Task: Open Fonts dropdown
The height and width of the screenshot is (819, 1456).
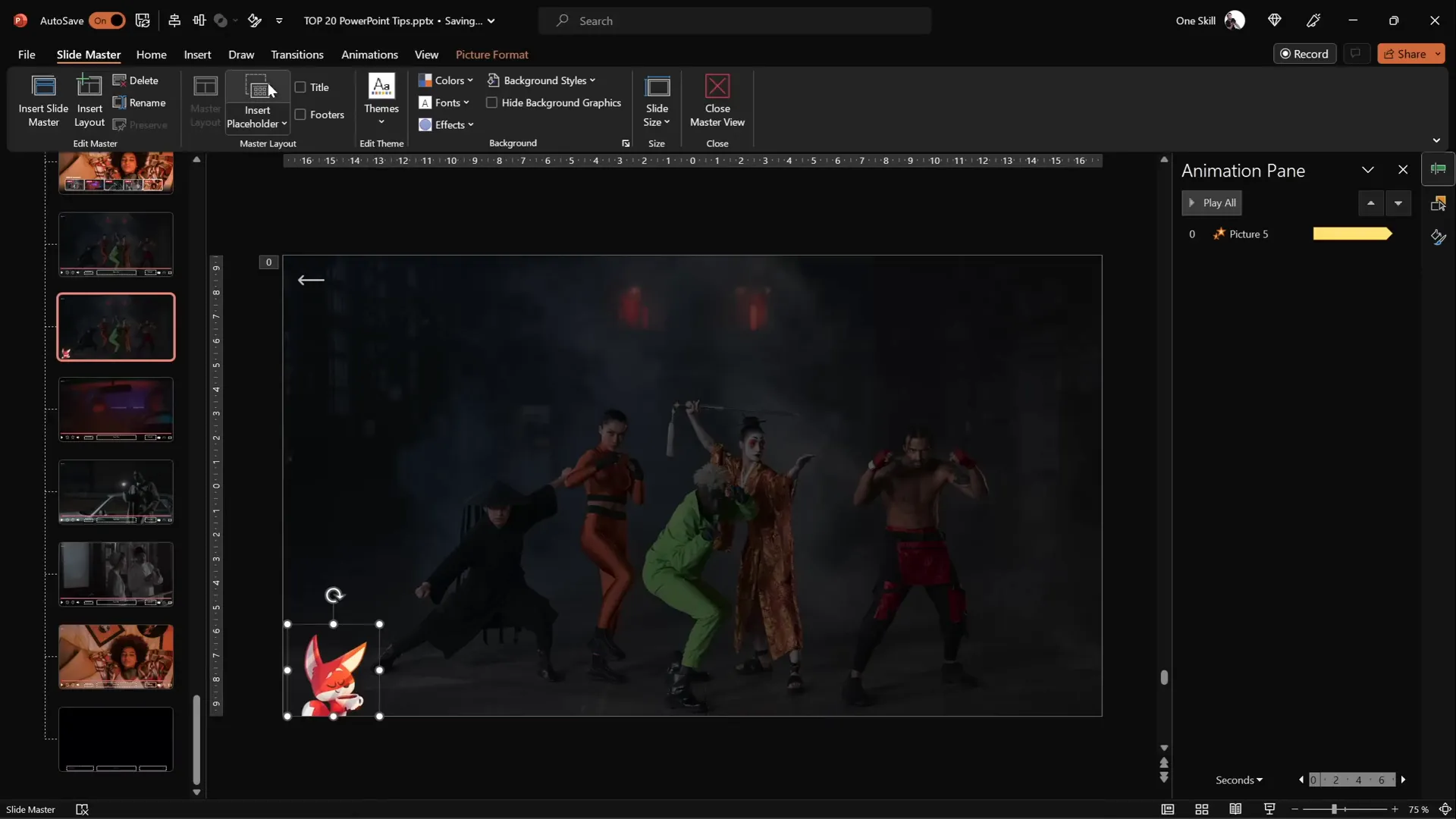Action: tap(444, 102)
